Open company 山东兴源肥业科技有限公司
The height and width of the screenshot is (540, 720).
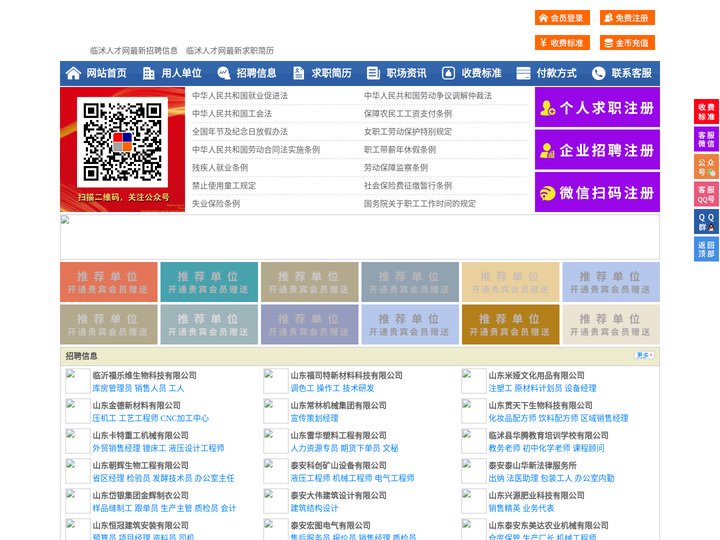pyautogui.click(x=536, y=495)
